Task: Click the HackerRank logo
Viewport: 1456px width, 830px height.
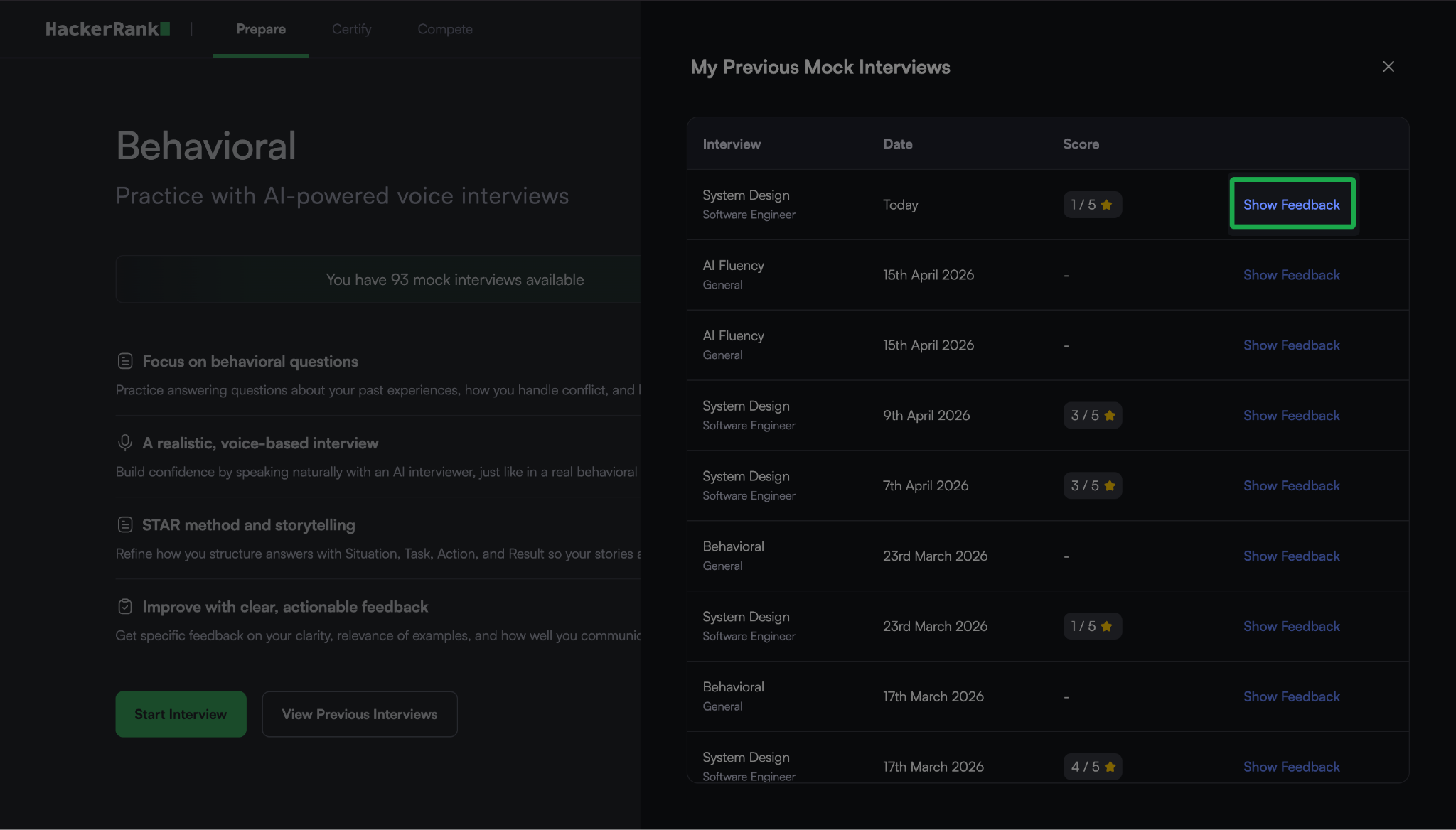Action: click(x=107, y=29)
